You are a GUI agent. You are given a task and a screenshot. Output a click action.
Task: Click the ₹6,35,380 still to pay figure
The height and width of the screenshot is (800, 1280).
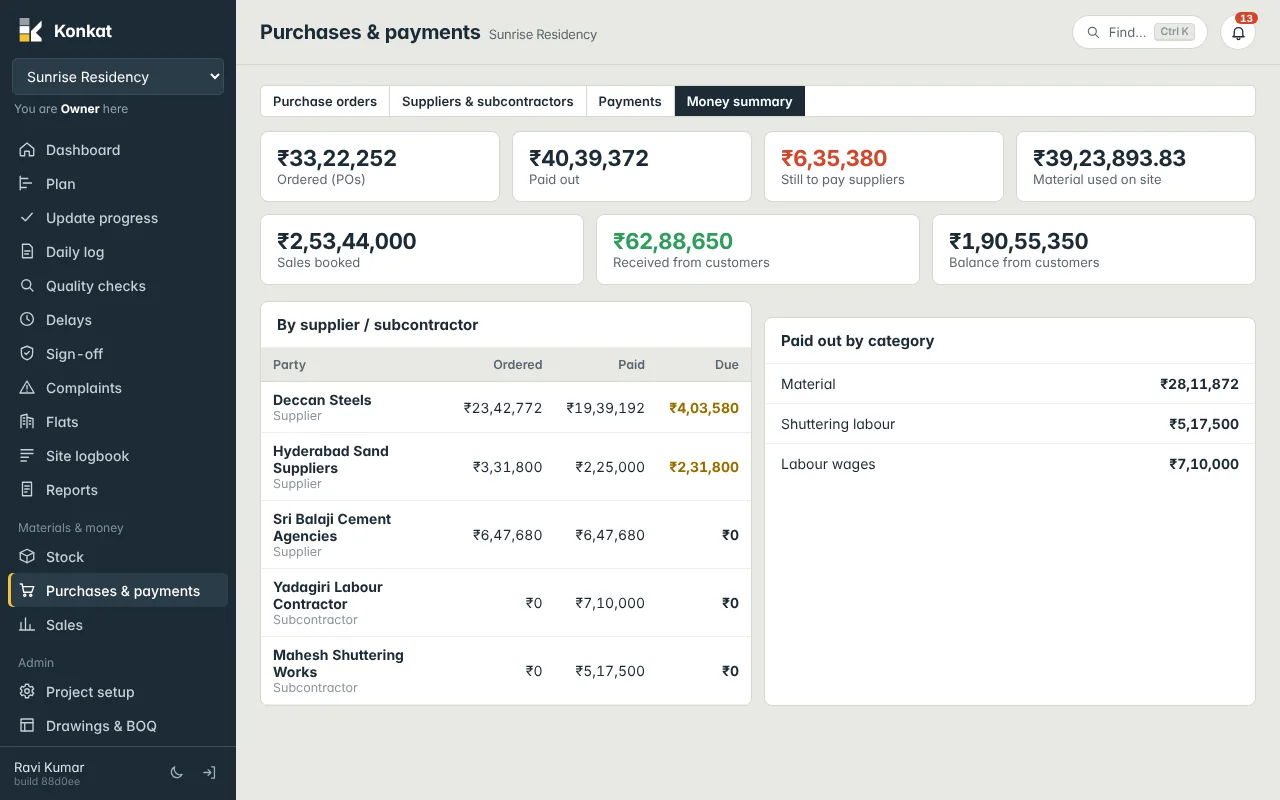pyautogui.click(x=834, y=158)
